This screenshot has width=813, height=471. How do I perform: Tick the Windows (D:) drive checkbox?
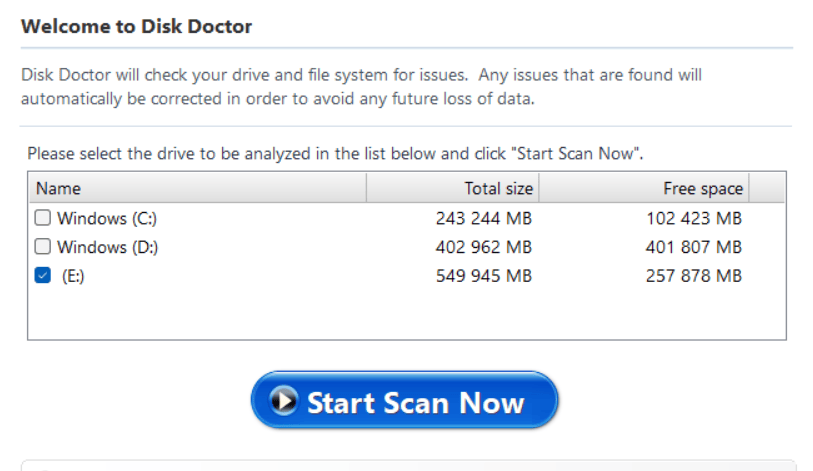[43, 247]
